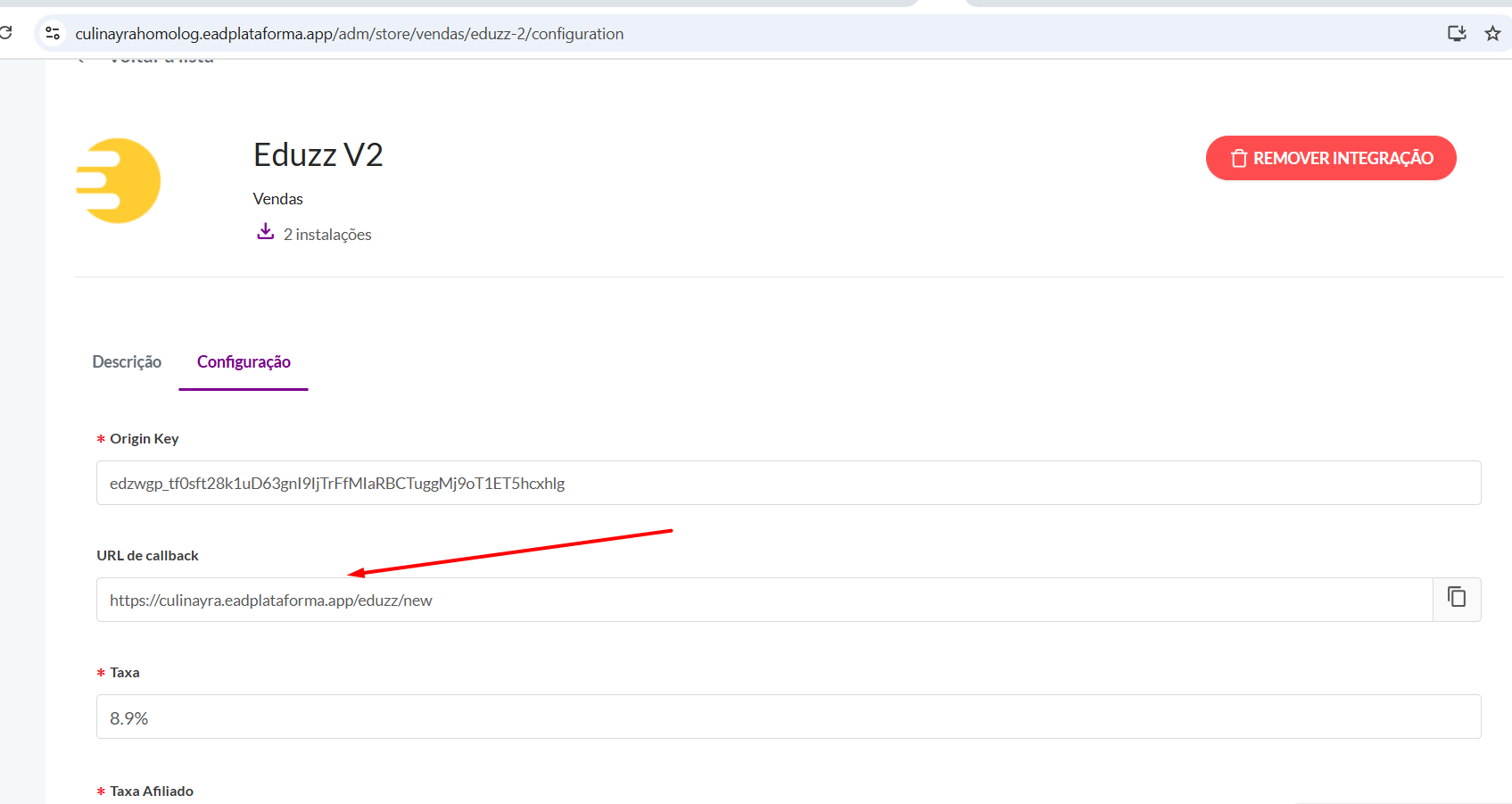Click the 2 instalações text
The image size is (1512, 804).
327,235
